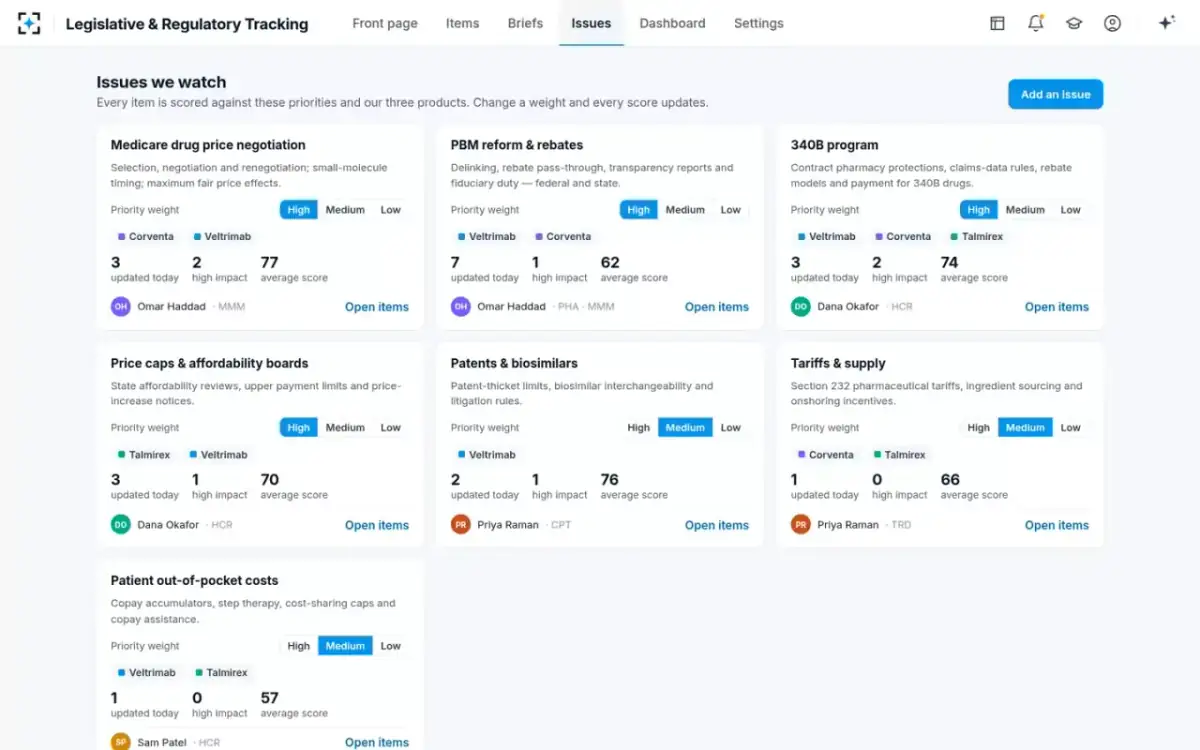Select the Issues tab
This screenshot has height=750, width=1200.
click(591, 23)
